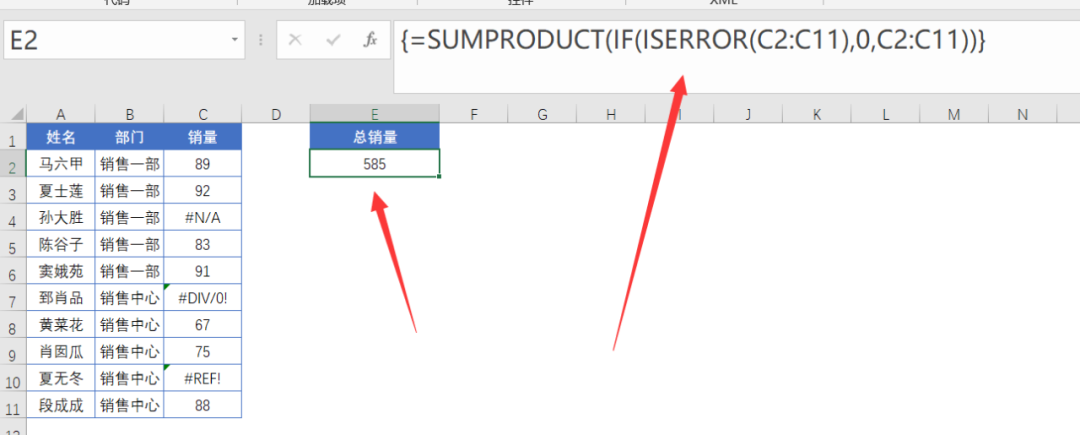This screenshot has height=435, width=1080.
Task: Select row 7 header
Action: (13, 298)
